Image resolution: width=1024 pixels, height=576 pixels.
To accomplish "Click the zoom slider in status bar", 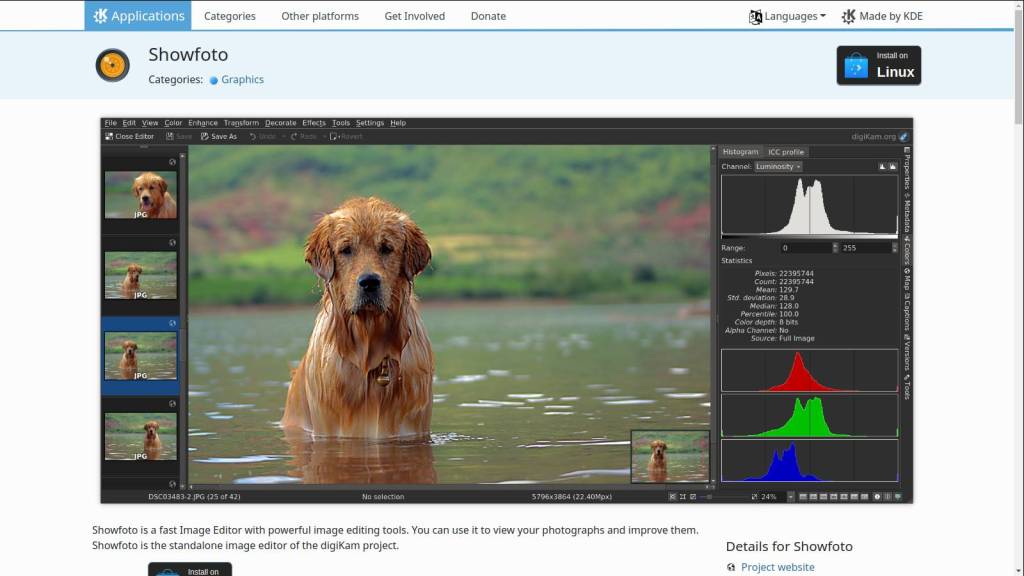I will pos(725,497).
